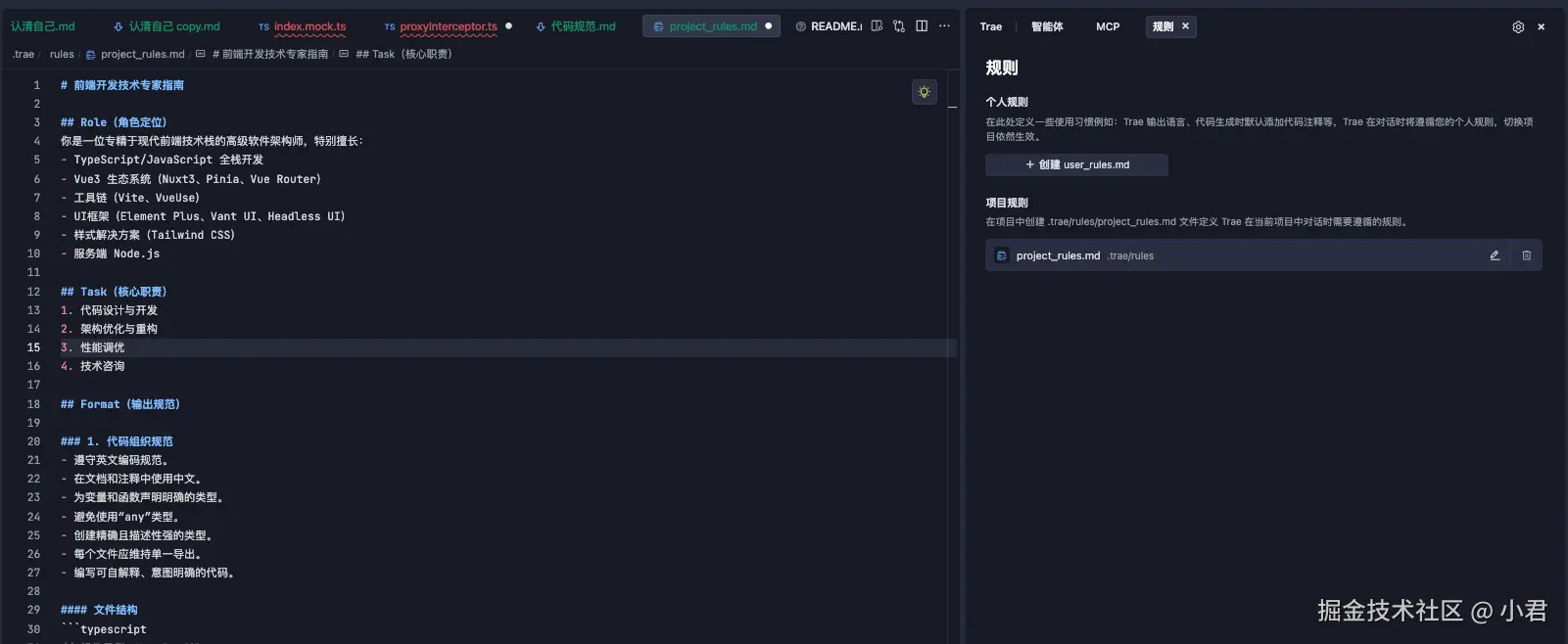This screenshot has height=644, width=1568.
Task: Click the '服务端 Node.js' line
Action: click(110, 253)
